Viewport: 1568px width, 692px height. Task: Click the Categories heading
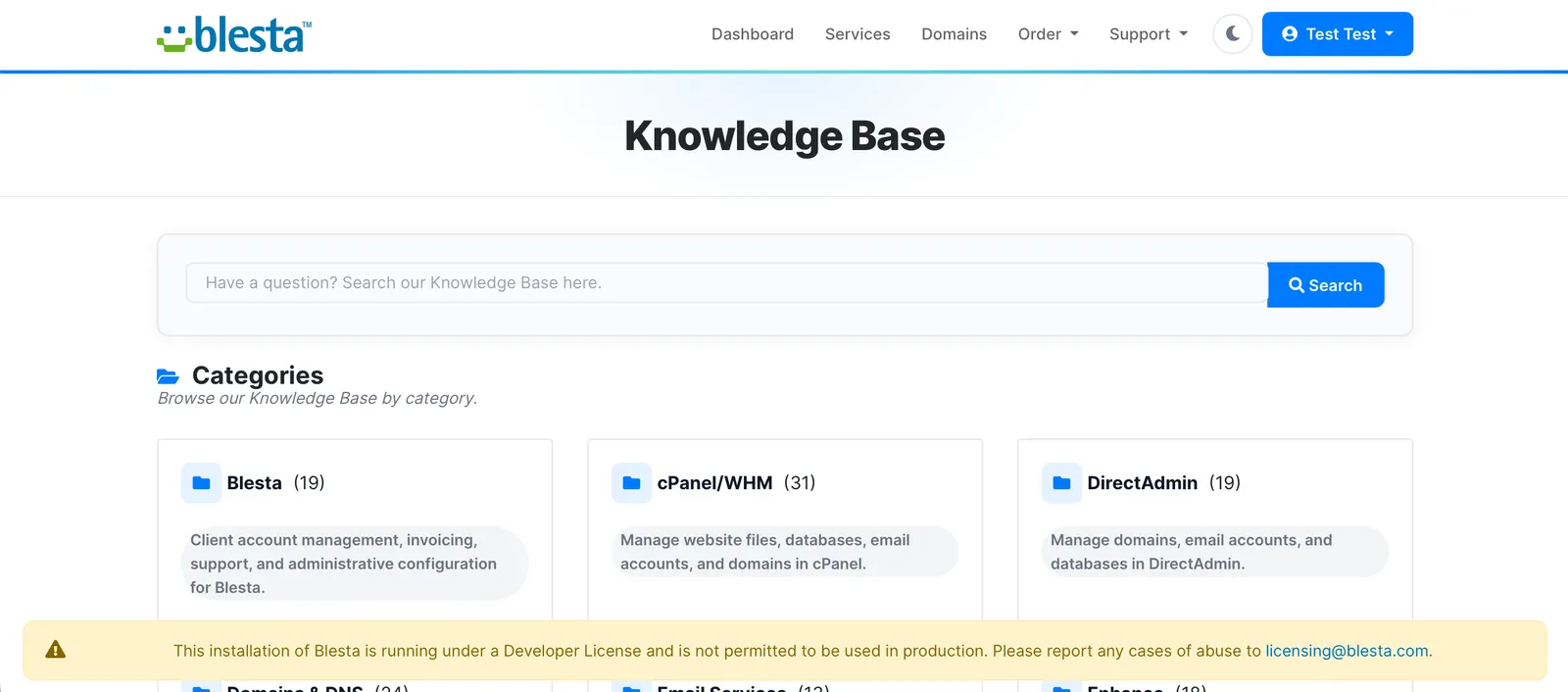pos(258,375)
